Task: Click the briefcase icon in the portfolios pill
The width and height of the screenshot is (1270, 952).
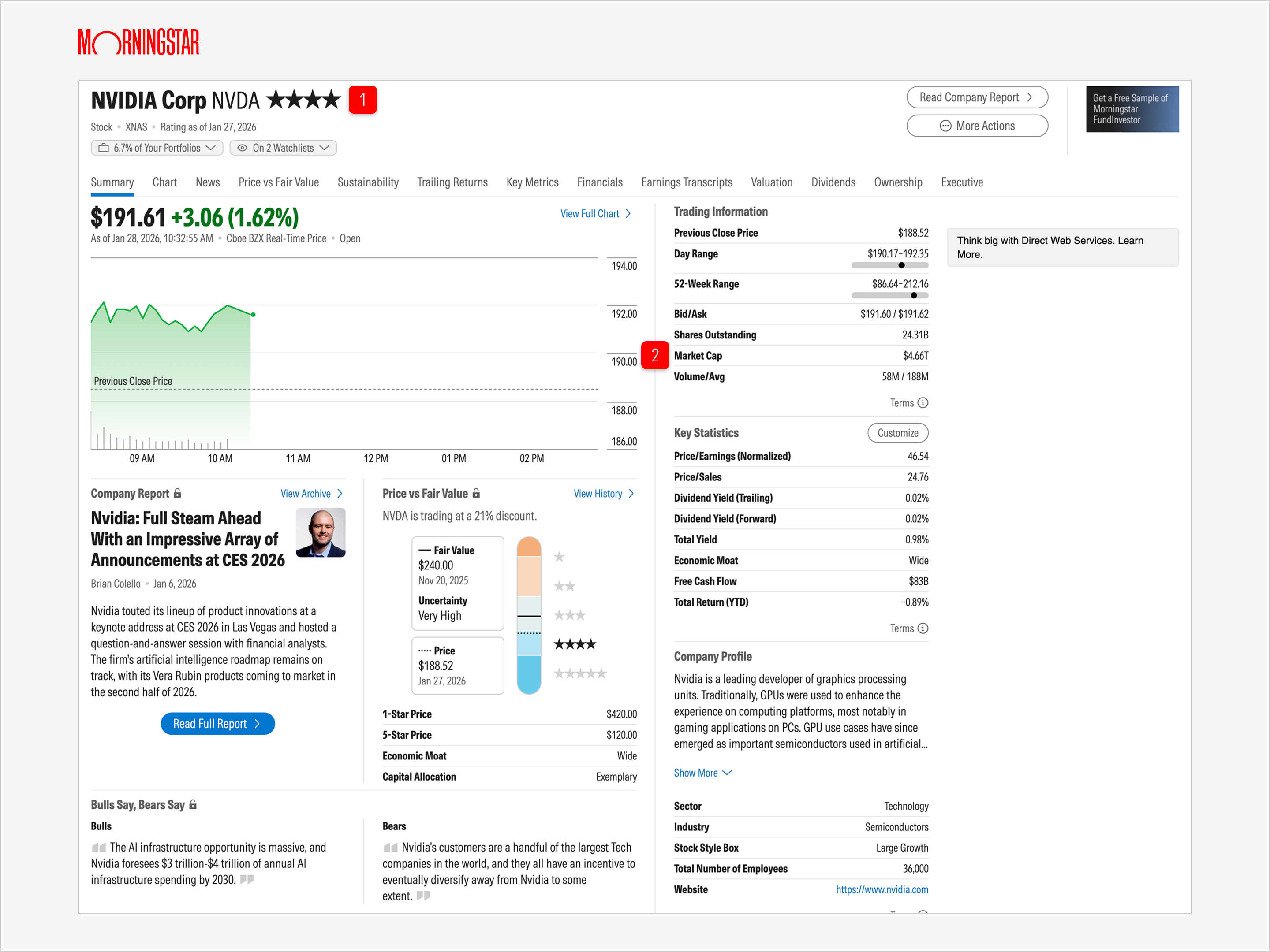Action: pyautogui.click(x=103, y=148)
